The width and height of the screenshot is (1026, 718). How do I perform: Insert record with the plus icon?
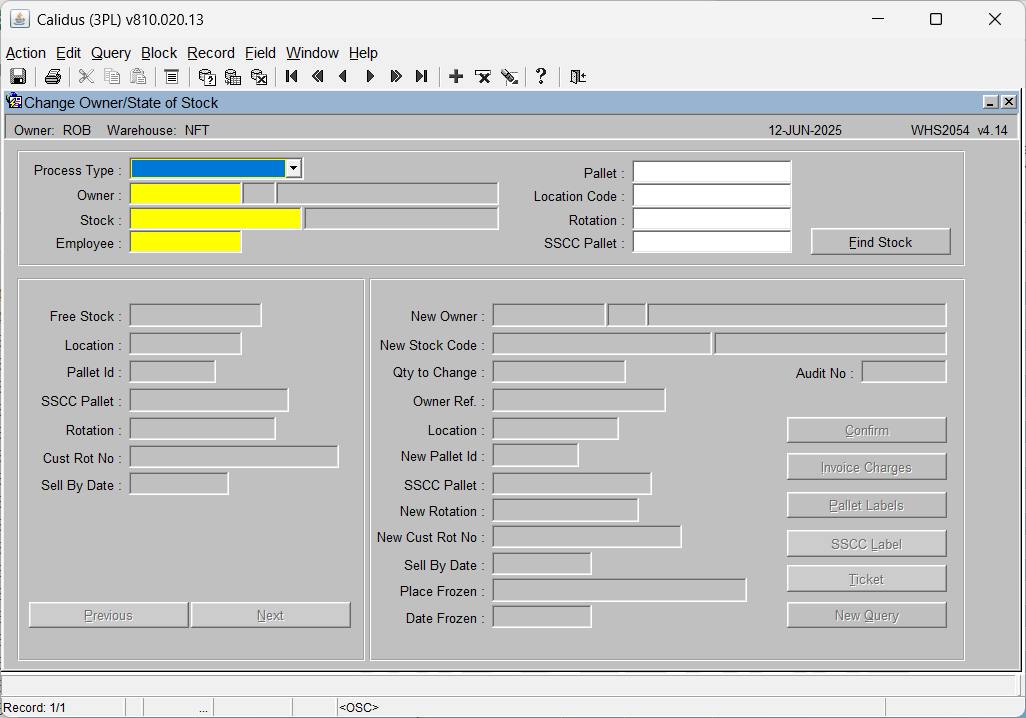tap(456, 77)
